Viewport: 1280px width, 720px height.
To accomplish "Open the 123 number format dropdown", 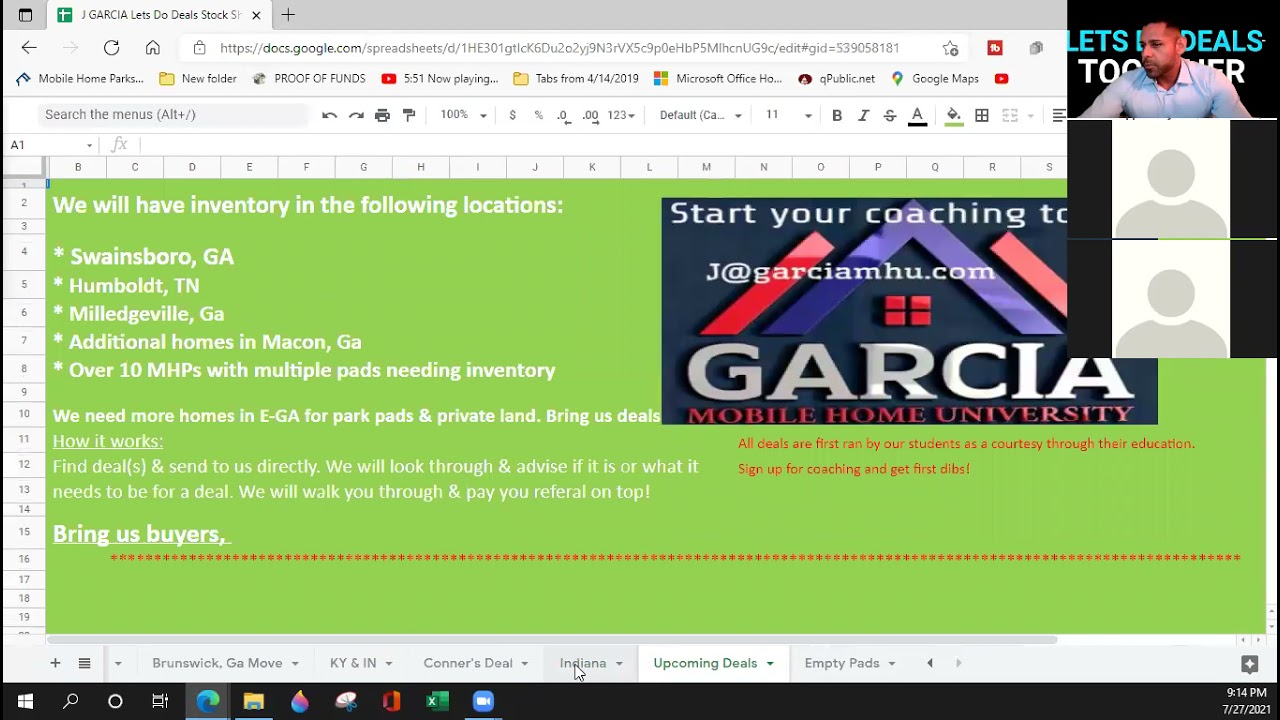I will (621, 115).
